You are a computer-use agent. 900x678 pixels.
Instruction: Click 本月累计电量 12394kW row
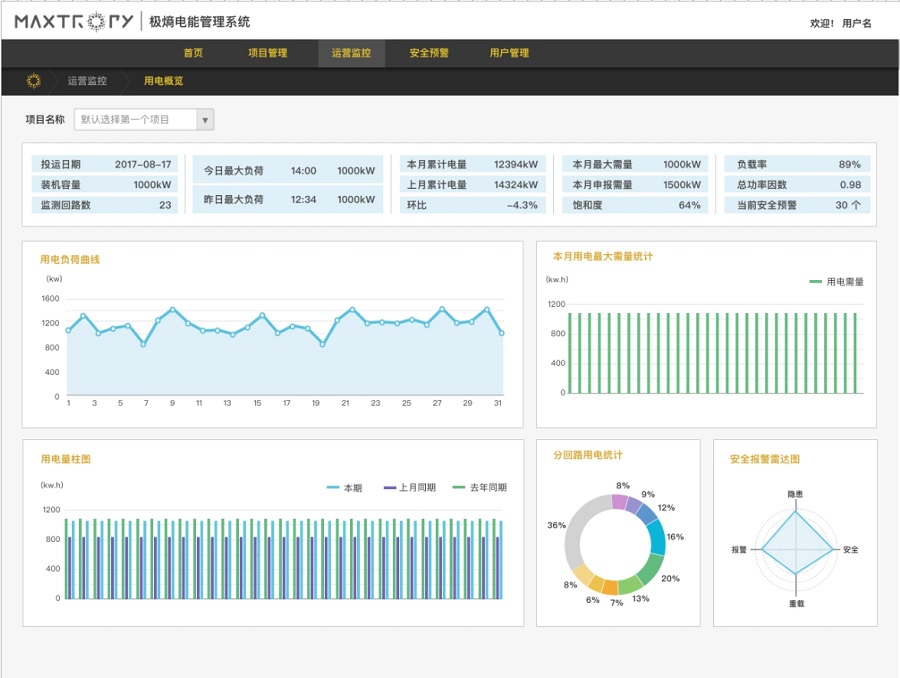click(x=472, y=164)
